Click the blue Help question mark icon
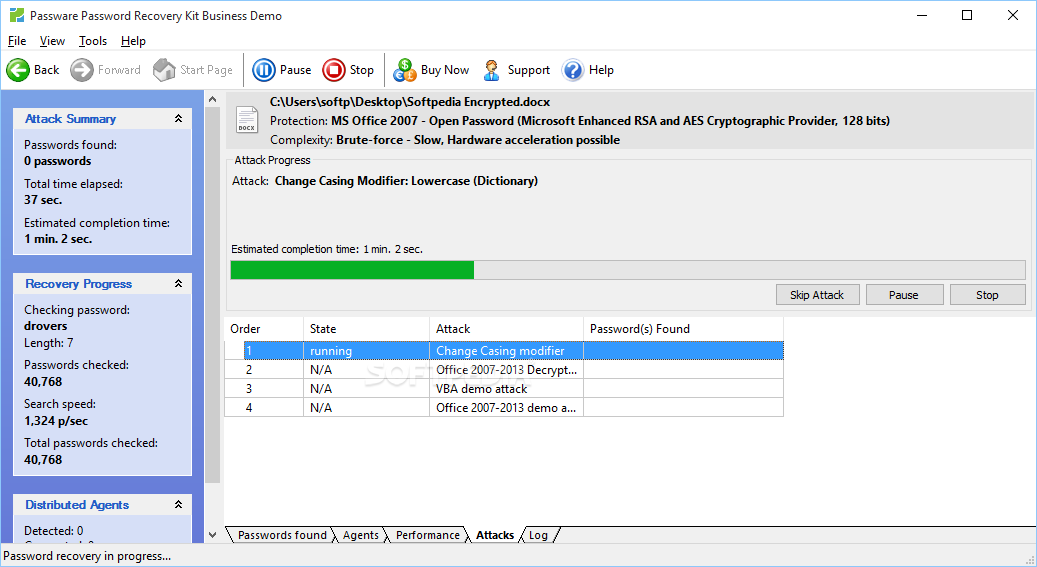The image size is (1037, 567). 573,69
